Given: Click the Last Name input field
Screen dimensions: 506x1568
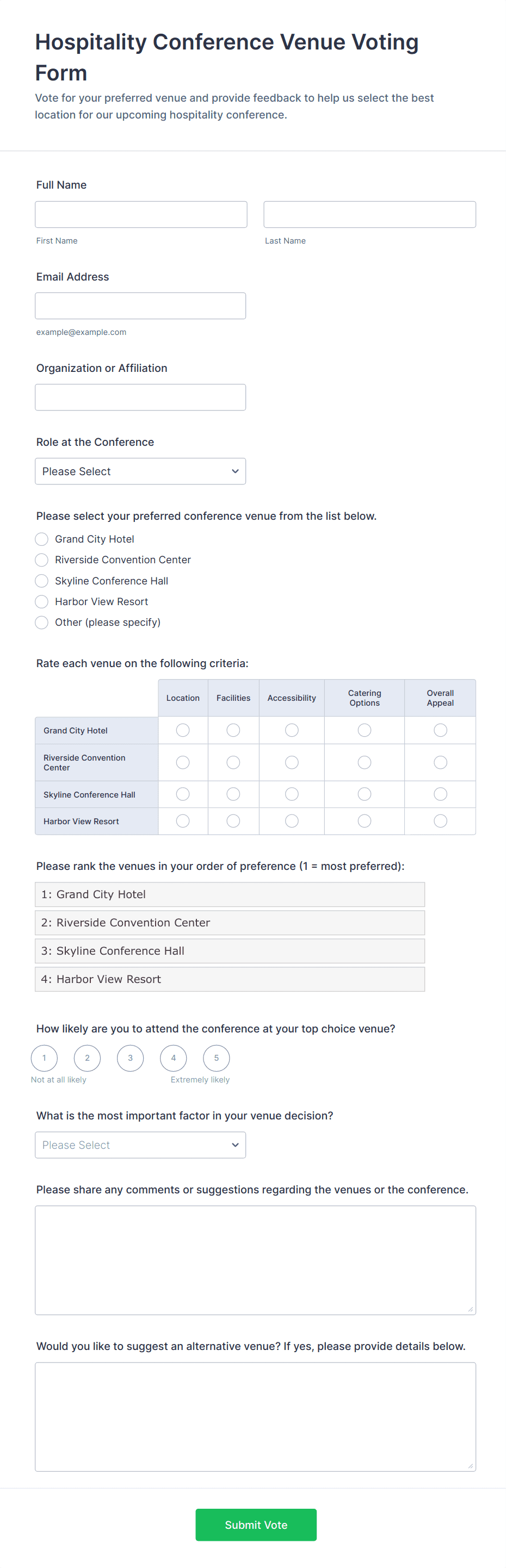Looking at the screenshot, I should [369, 214].
